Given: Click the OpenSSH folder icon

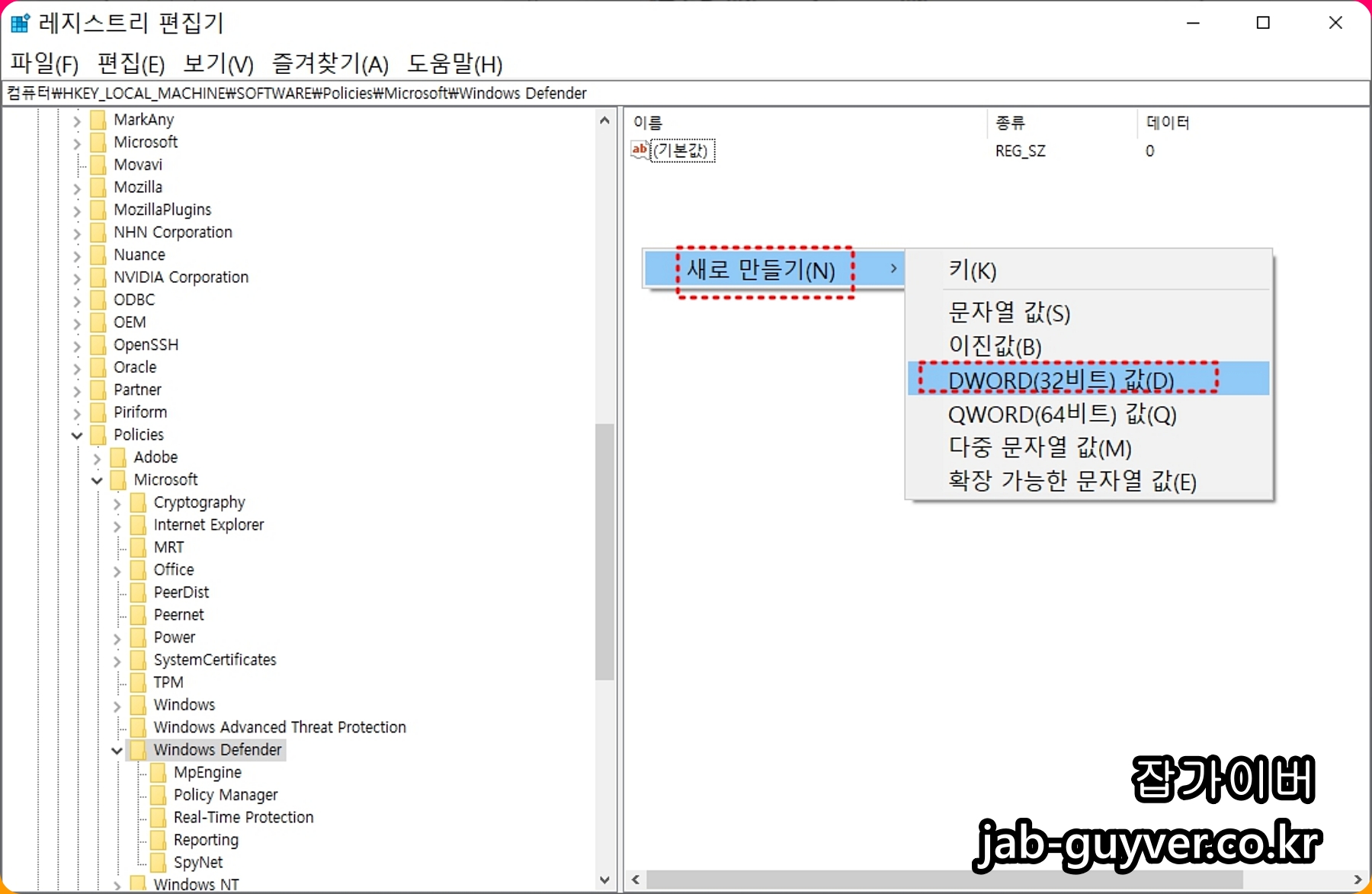Looking at the screenshot, I should point(98,344).
